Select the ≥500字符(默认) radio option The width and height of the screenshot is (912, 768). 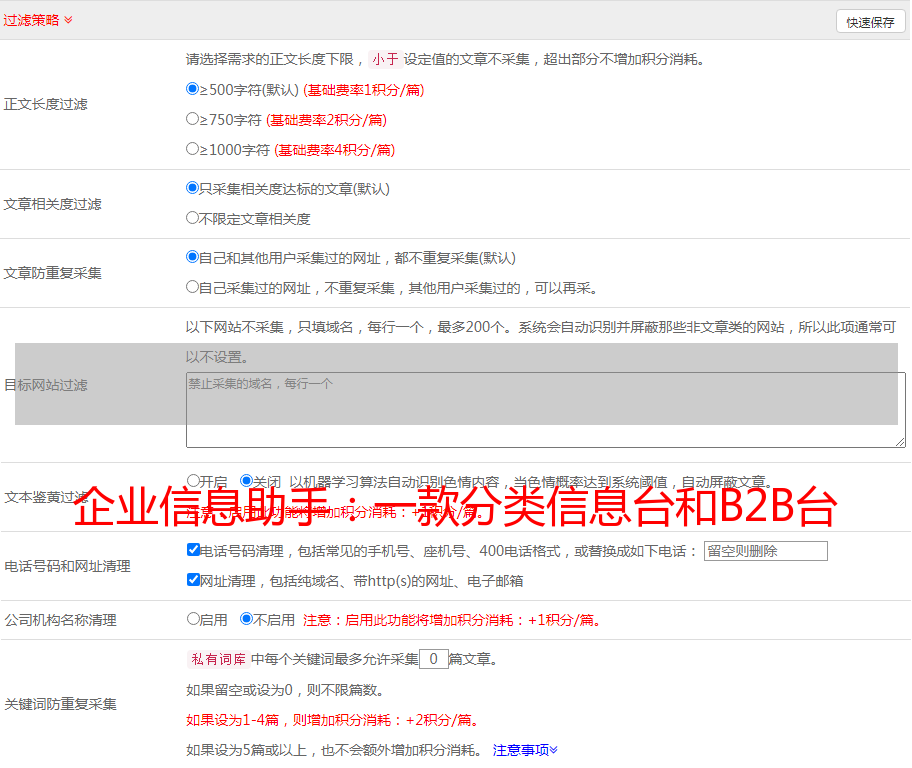(x=193, y=88)
